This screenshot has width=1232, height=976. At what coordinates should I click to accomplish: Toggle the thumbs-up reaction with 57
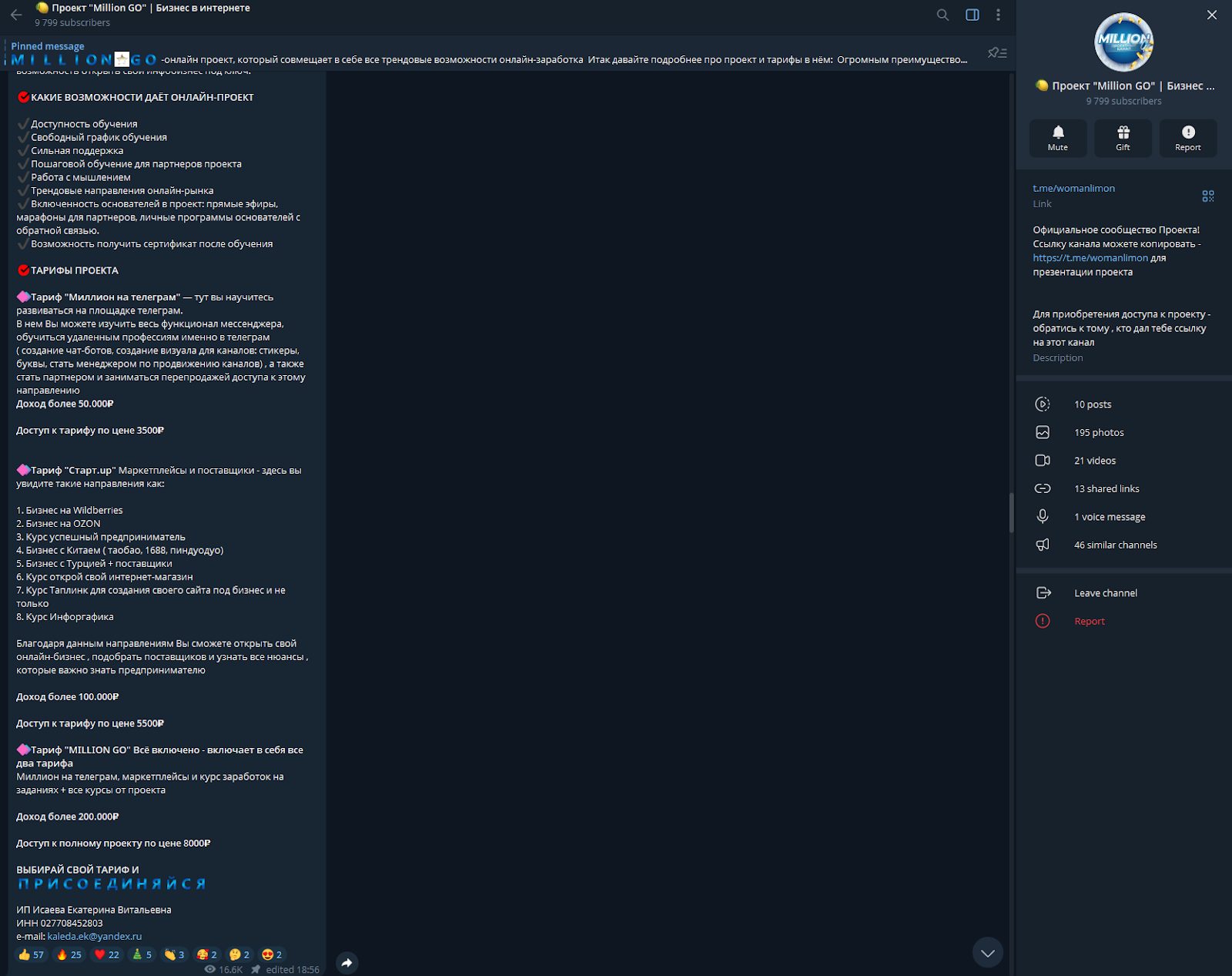coord(32,954)
